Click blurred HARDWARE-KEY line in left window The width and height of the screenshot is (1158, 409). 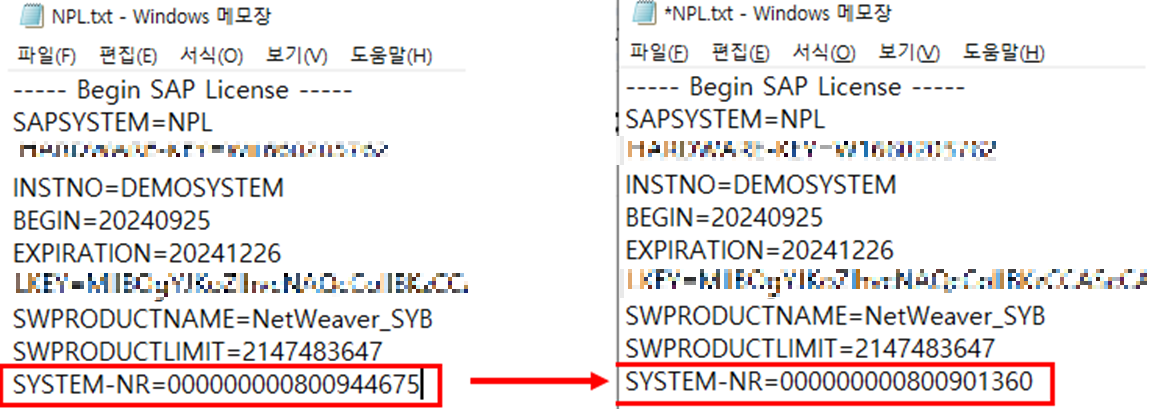point(203,151)
